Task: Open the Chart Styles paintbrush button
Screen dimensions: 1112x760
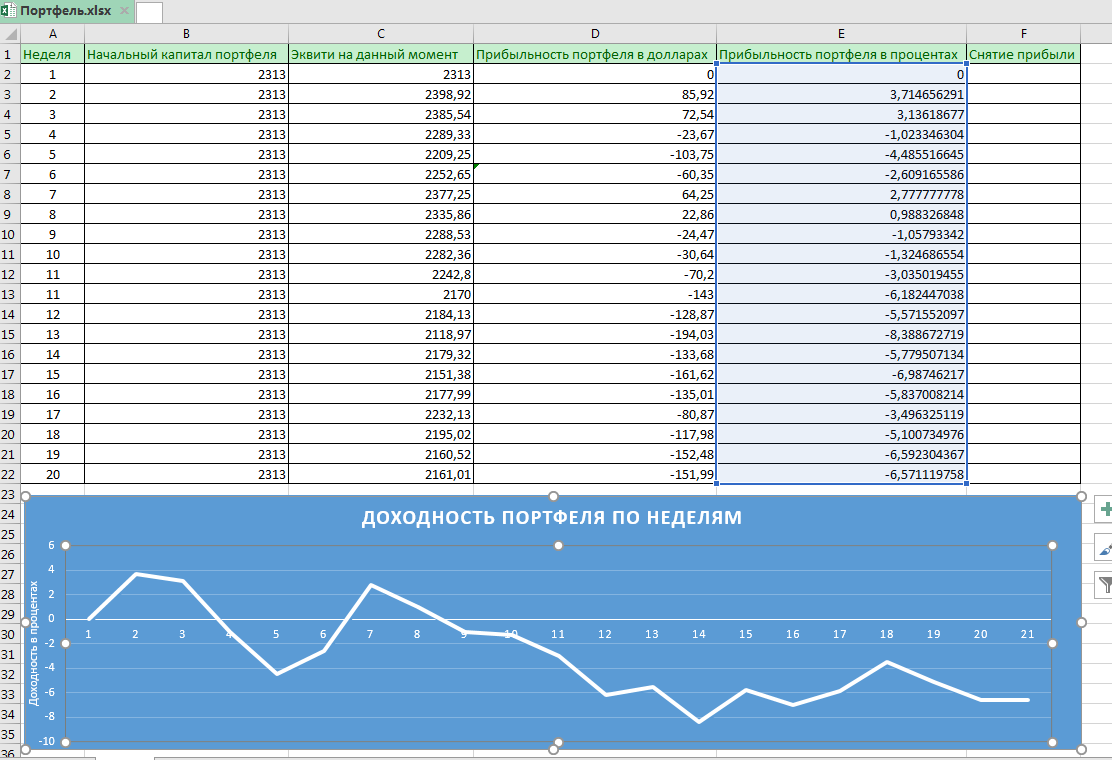Action: click(x=1104, y=548)
